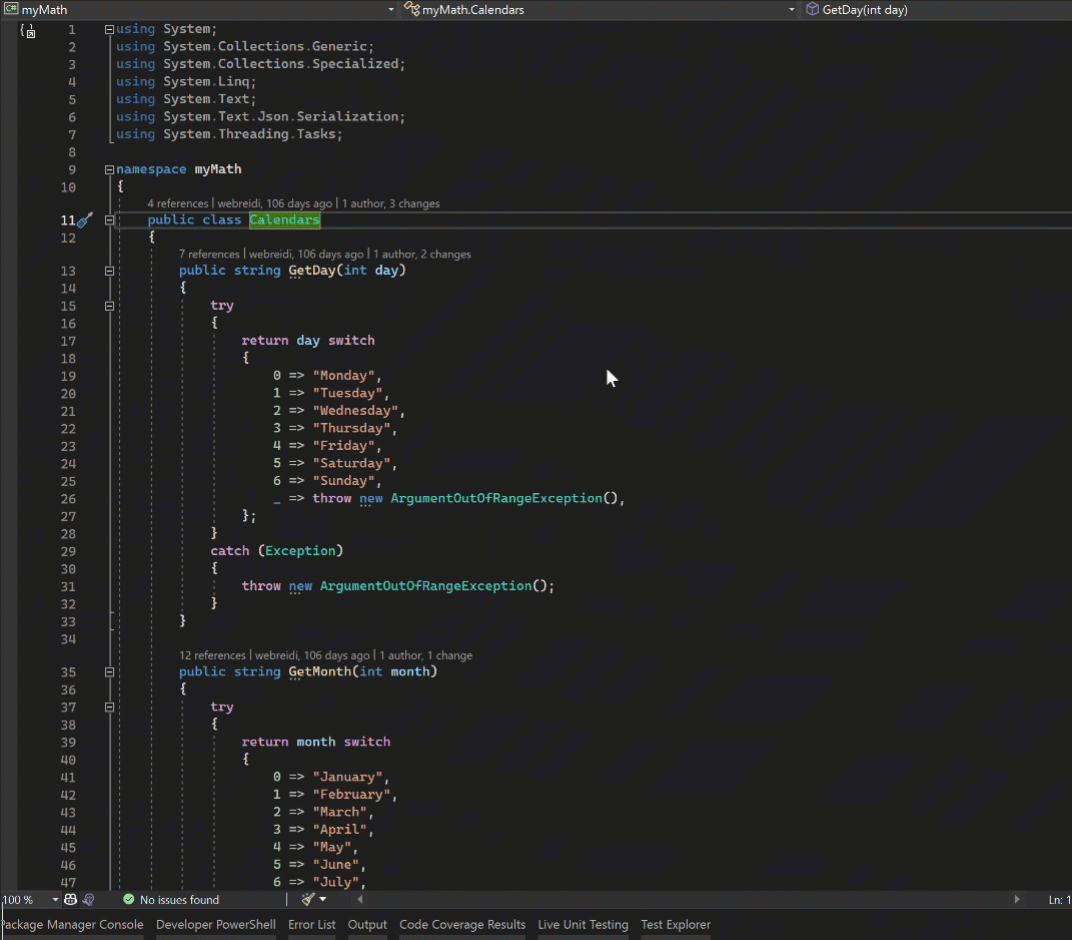
Task: Open the code cleanup options dropdown arrow
Action: 322,898
